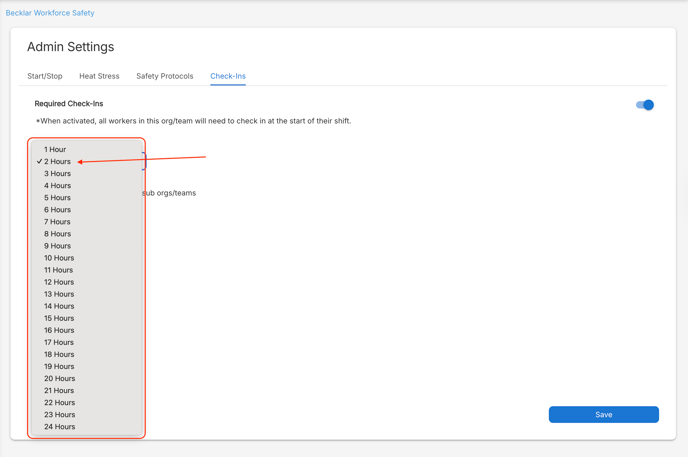This screenshot has height=457, width=688.
Task: Pick 18 Hours in the list
Action: tap(86, 354)
